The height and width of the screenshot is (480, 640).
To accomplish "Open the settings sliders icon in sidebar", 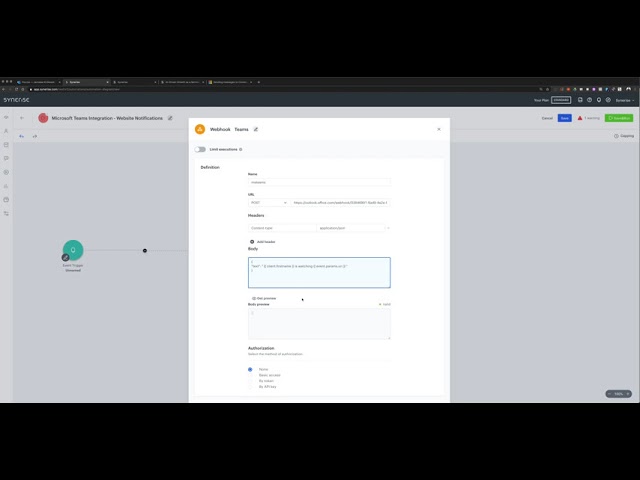I will [6, 213].
